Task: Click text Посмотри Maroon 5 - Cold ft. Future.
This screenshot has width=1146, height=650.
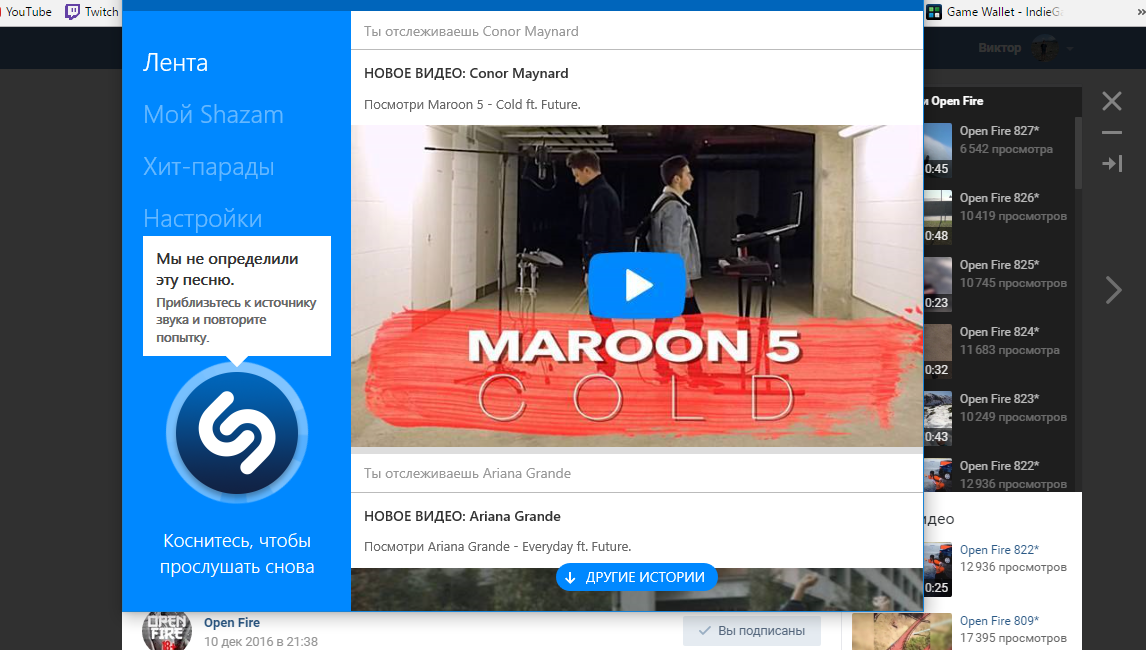Action: click(x=472, y=105)
